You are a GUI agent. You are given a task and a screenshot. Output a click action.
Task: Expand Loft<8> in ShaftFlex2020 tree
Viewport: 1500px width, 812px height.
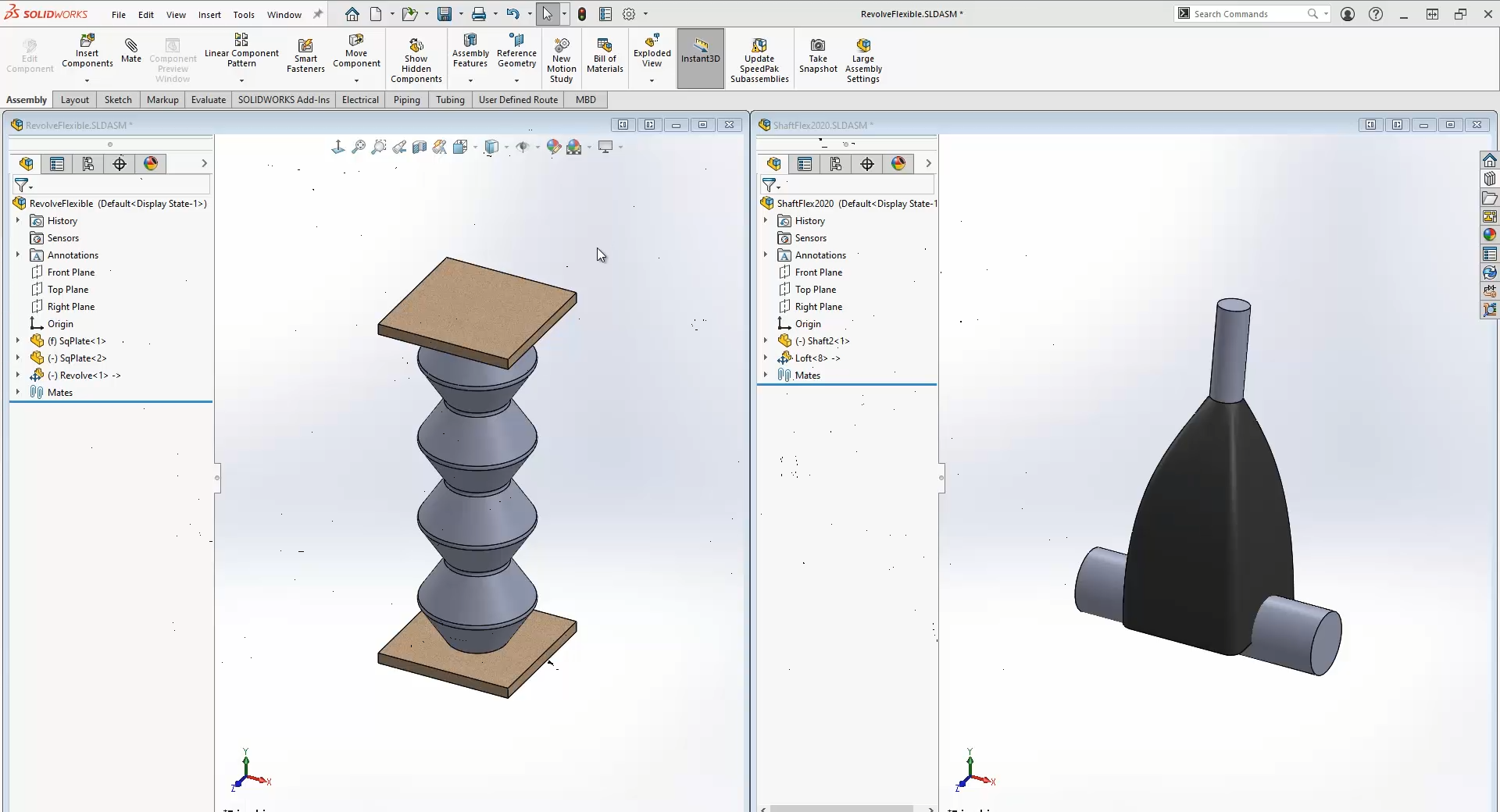click(x=766, y=358)
